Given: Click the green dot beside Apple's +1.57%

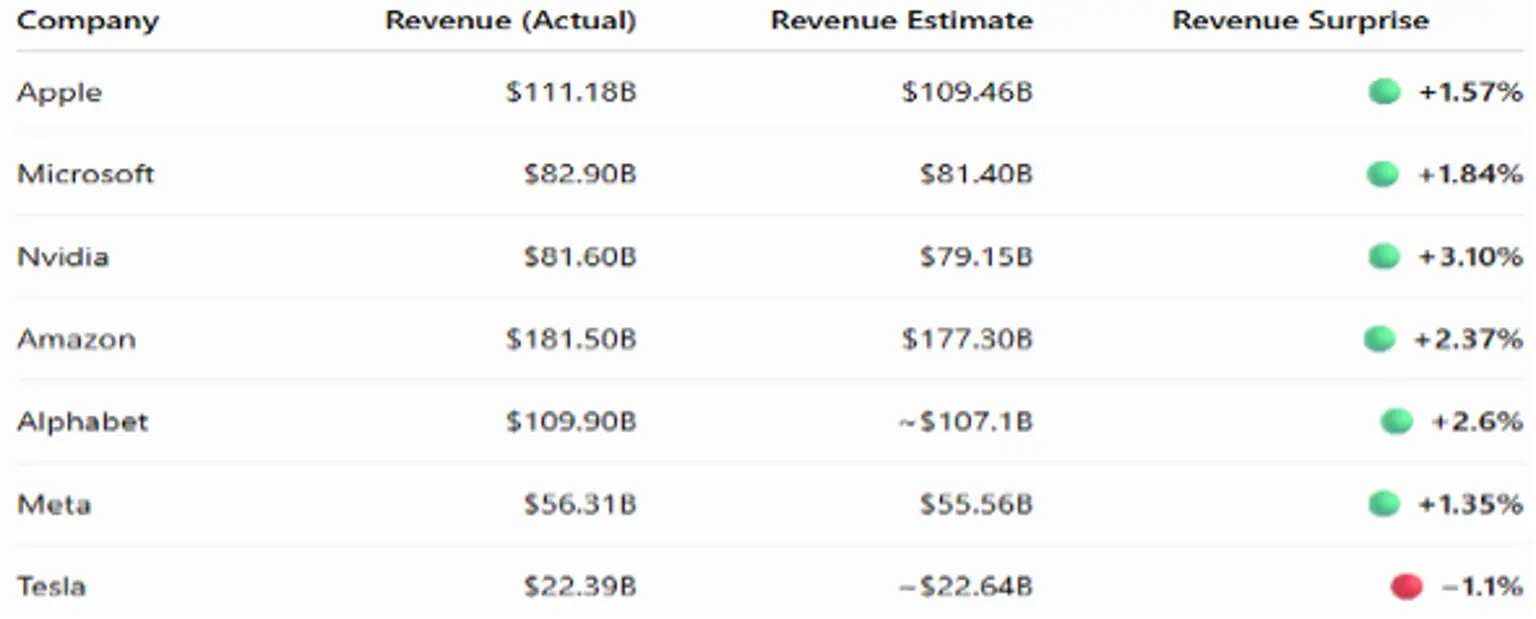Looking at the screenshot, I should coord(1384,93).
